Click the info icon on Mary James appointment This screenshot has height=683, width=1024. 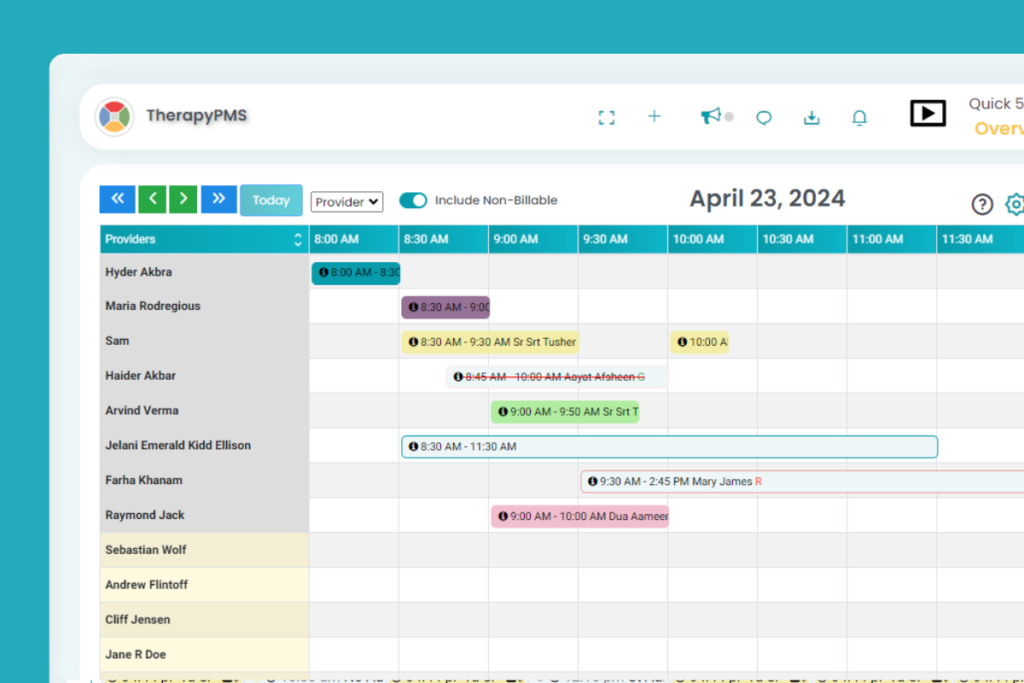point(592,481)
